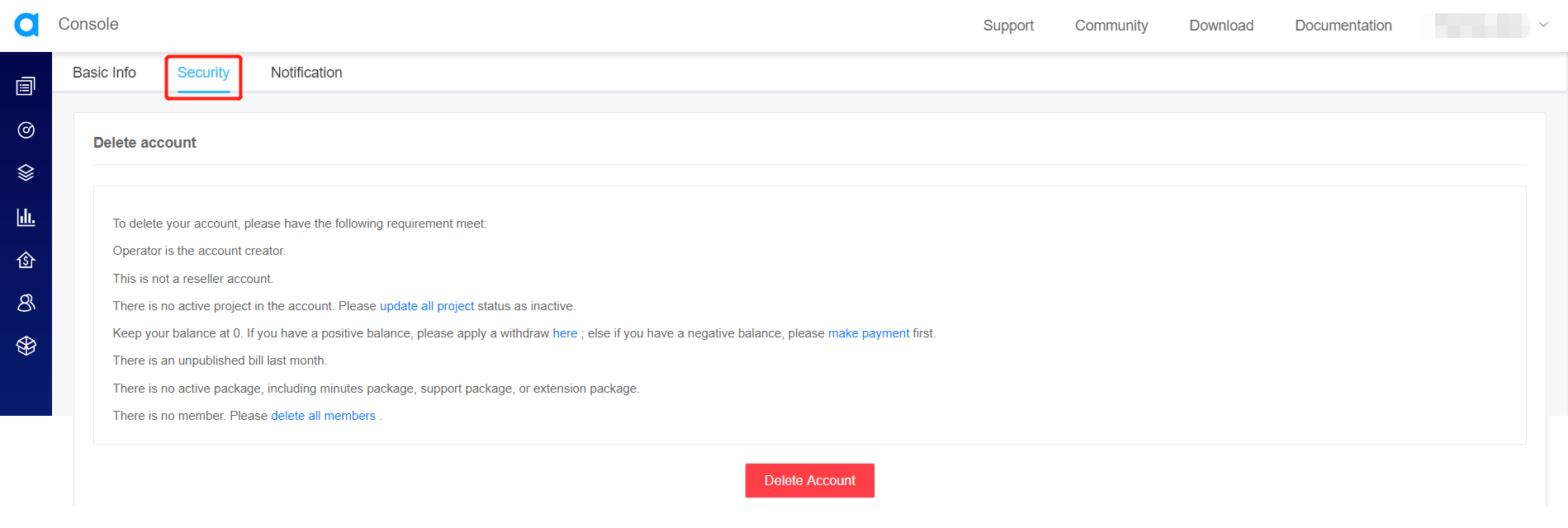Open the stacked layers sidebar icon
The width and height of the screenshot is (1568, 528).
coord(26,172)
